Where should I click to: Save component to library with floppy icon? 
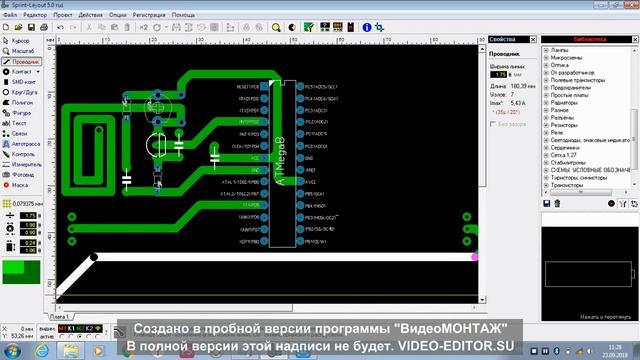click(x=547, y=203)
